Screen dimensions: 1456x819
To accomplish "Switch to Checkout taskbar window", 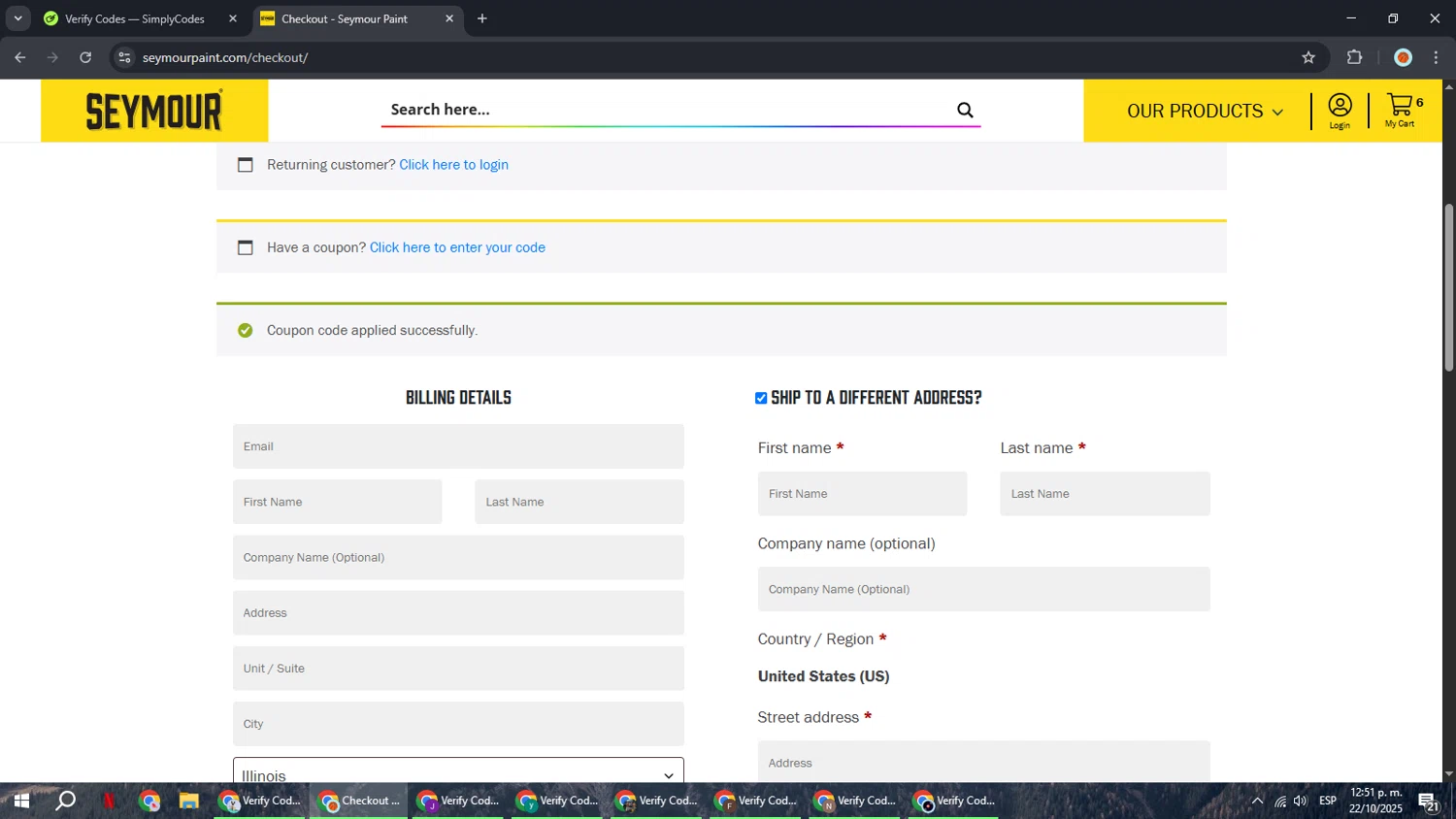I will point(359,801).
